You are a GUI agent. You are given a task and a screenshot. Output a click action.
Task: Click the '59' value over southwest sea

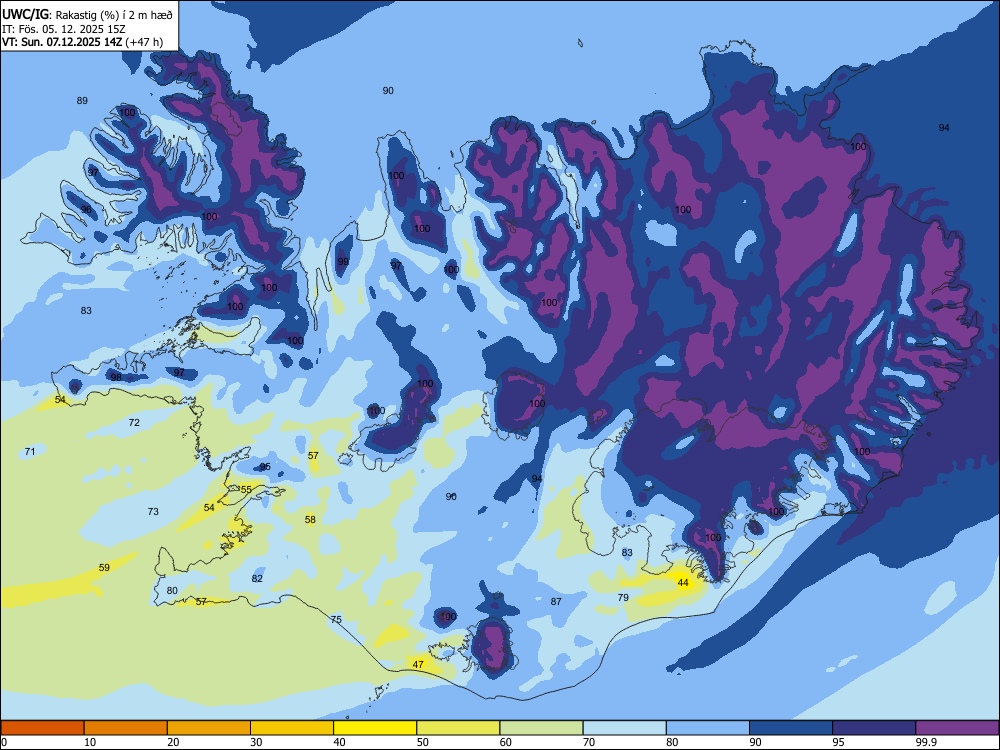[x=104, y=567]
